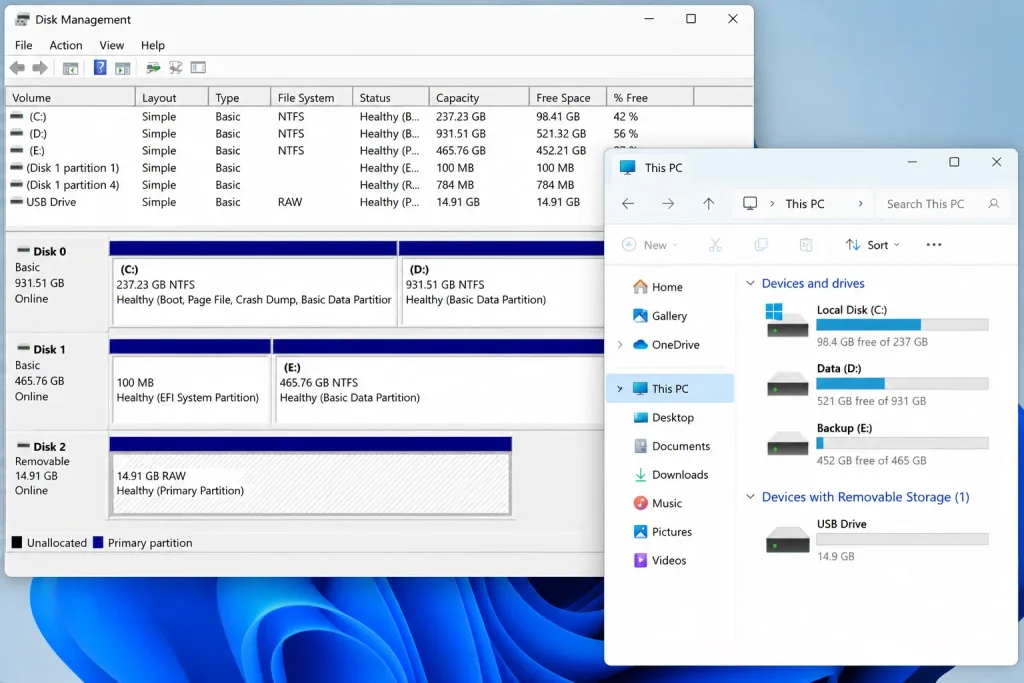The image size is (1024, 683).
Task: Sort by Layout column header
Action: pos(172,97)
